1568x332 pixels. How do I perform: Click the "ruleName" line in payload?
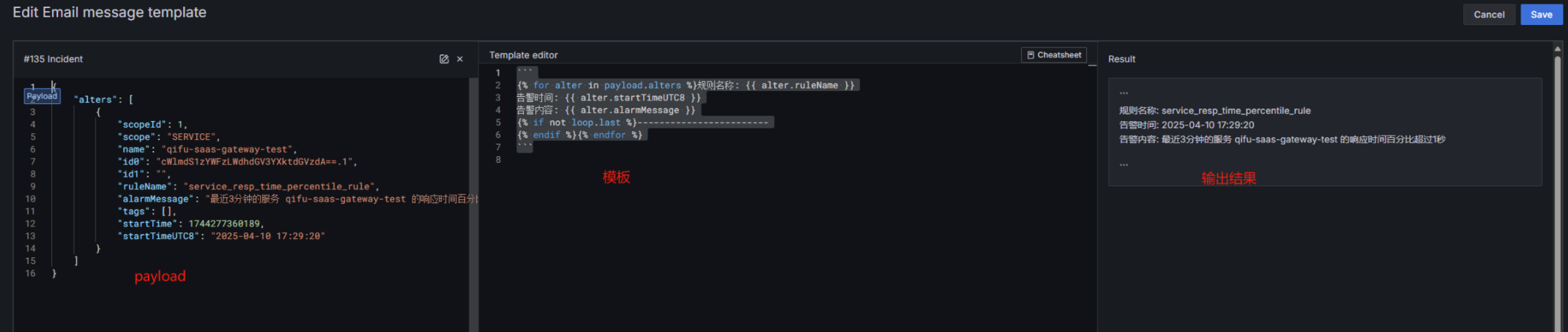point(248,187)
